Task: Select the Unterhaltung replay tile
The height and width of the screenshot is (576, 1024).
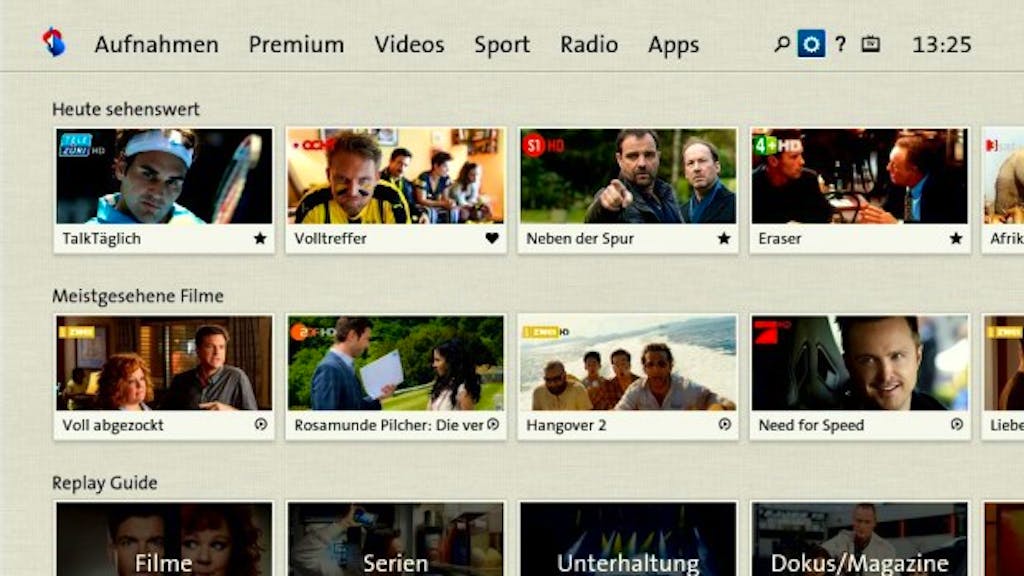Action: [x=627, y=540]
